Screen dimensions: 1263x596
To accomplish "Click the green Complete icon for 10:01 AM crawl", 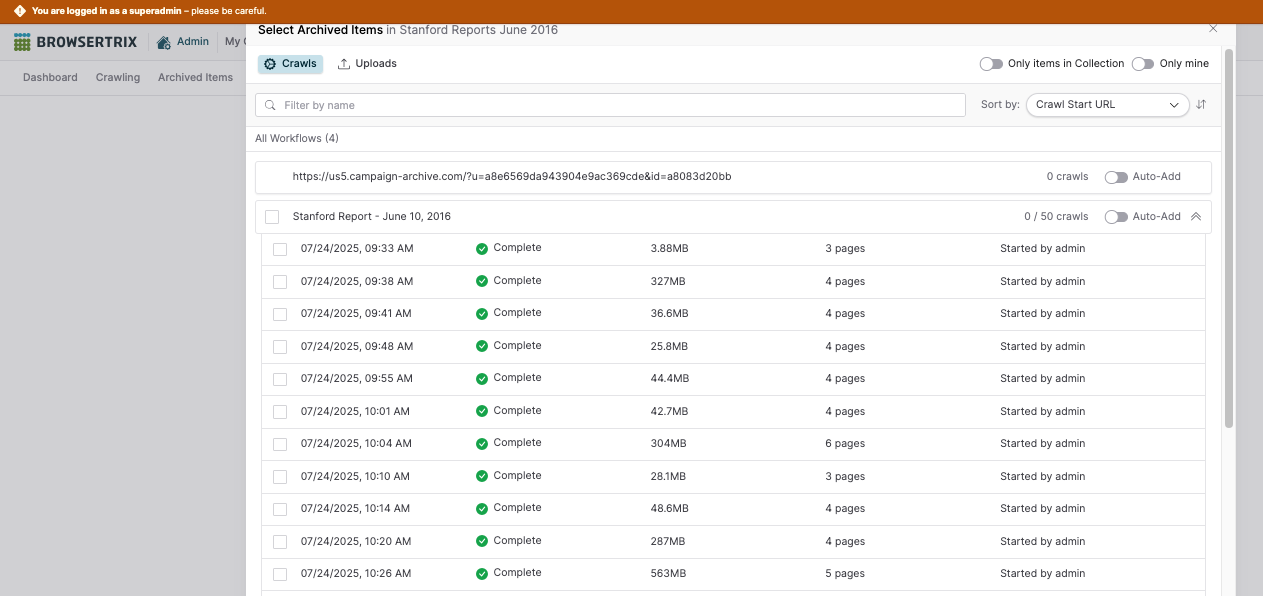I will click(x=482, y=411).
